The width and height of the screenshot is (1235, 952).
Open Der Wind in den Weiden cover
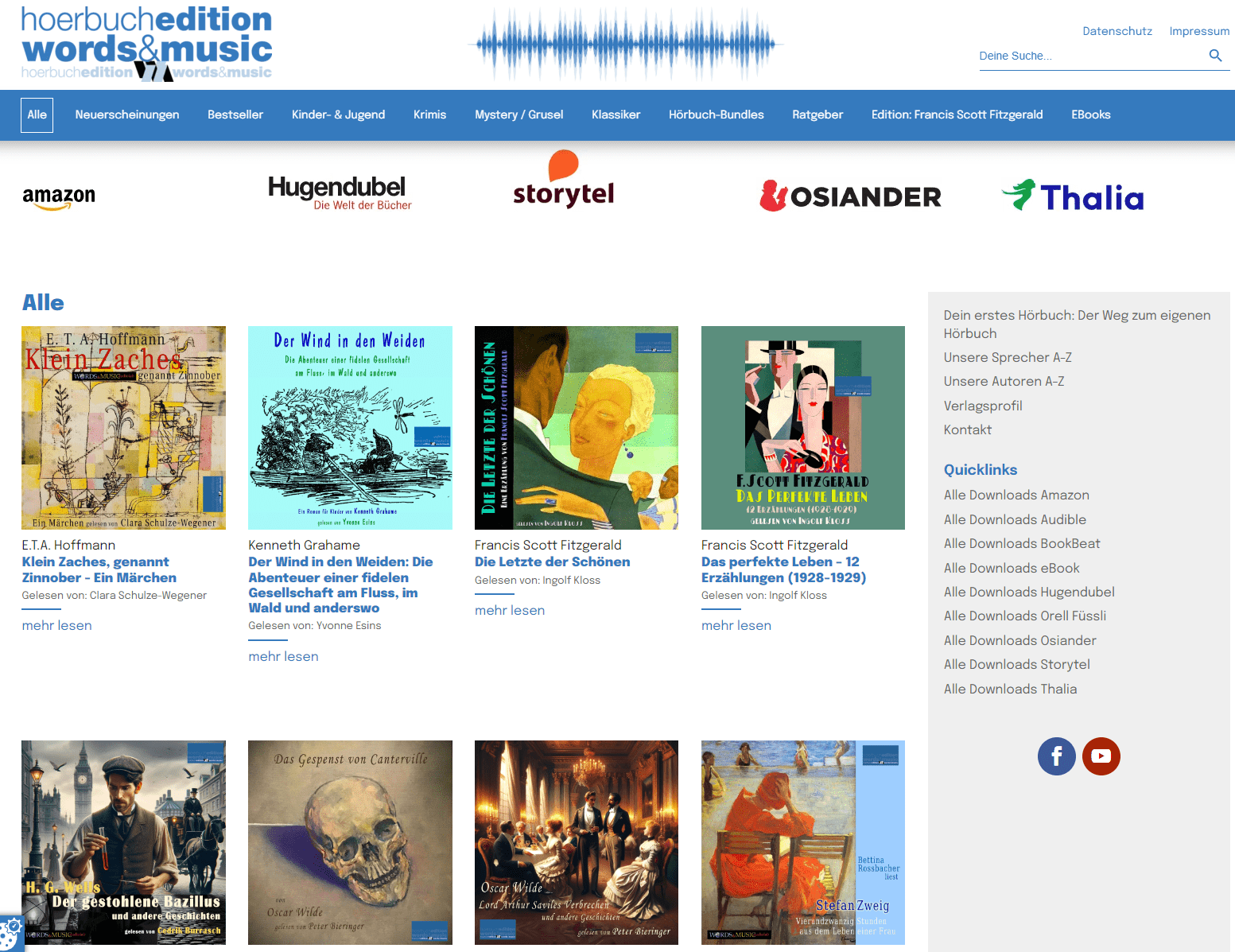coord(350,428)
